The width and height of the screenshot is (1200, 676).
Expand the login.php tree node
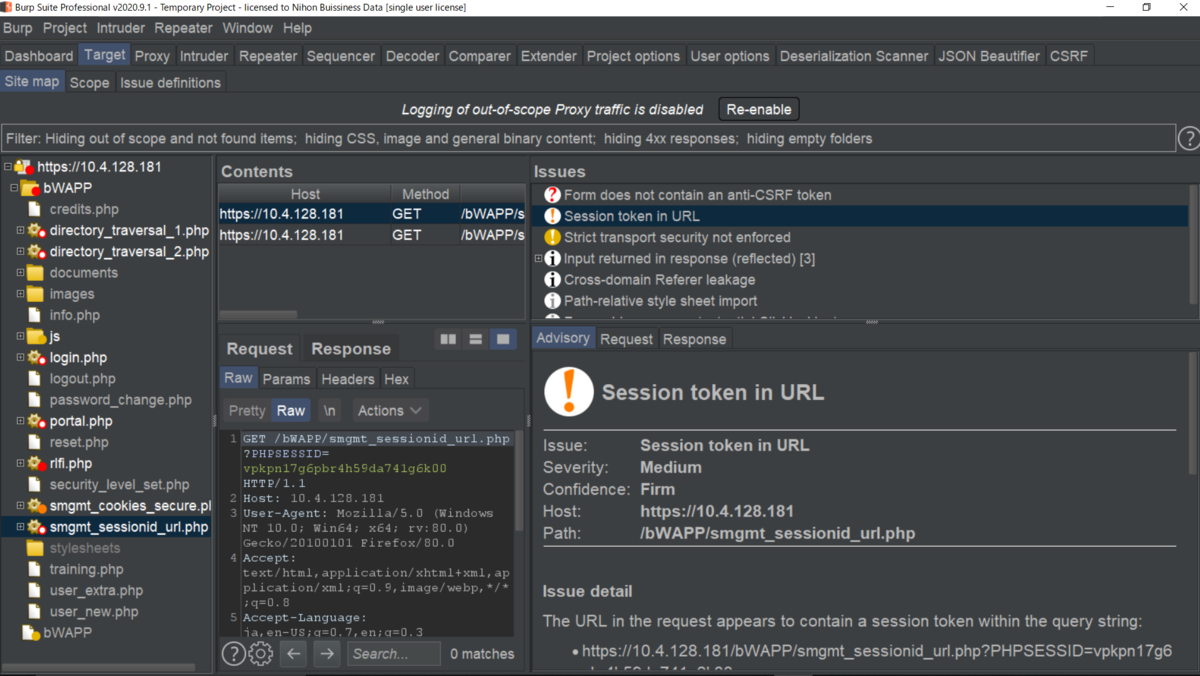pyautogui.click(x=20, y=357)
